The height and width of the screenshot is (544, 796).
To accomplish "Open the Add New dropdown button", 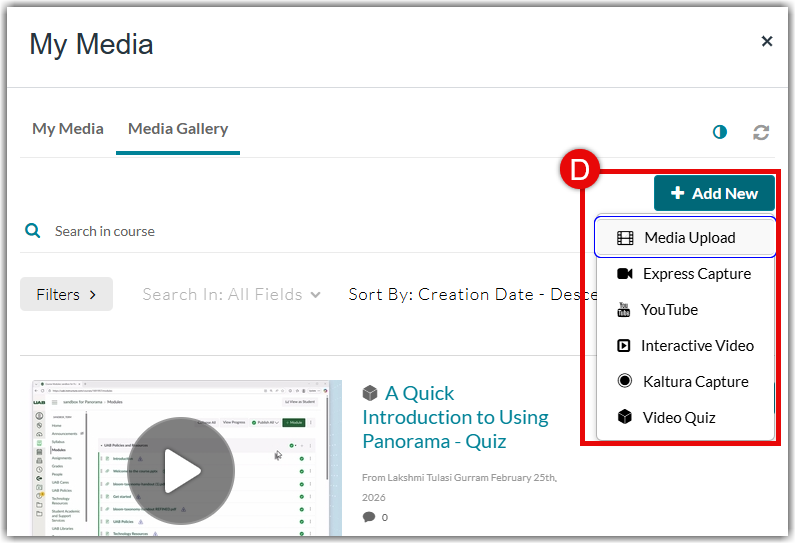I will [714, 193].
